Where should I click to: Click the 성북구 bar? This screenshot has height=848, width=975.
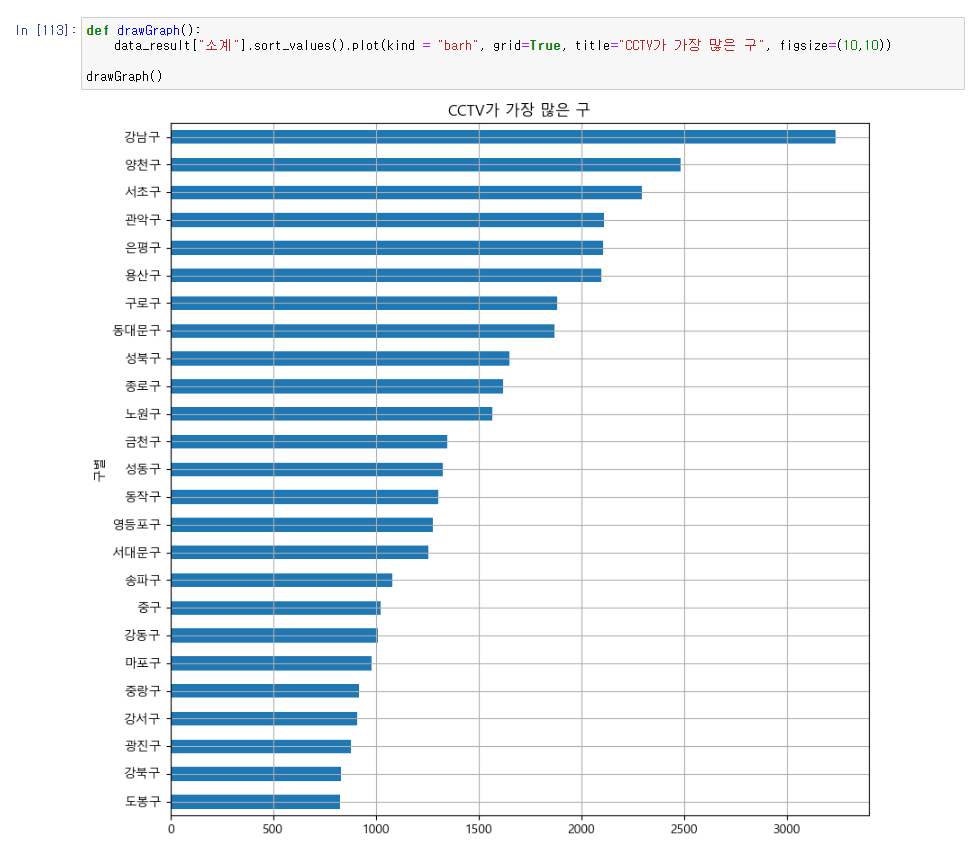click(340, 358)
